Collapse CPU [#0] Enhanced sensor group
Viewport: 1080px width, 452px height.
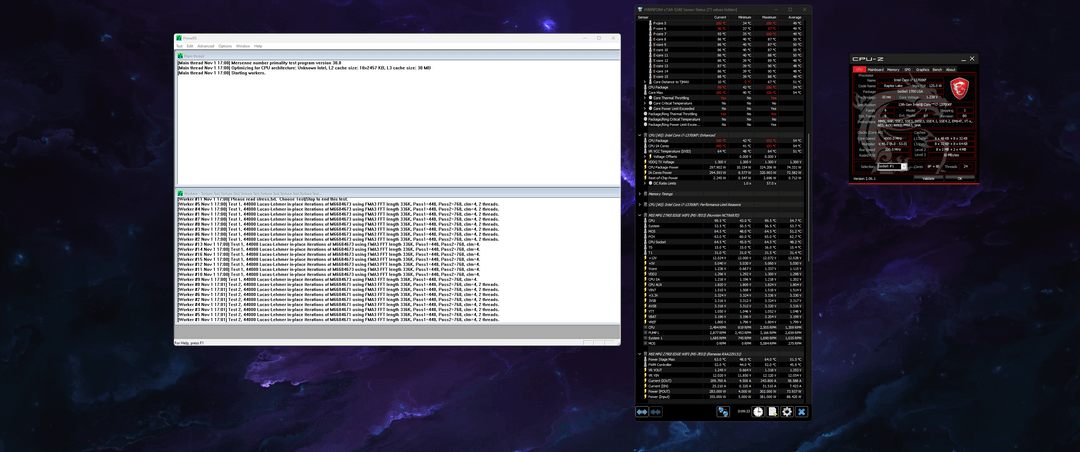coord(640,135)
